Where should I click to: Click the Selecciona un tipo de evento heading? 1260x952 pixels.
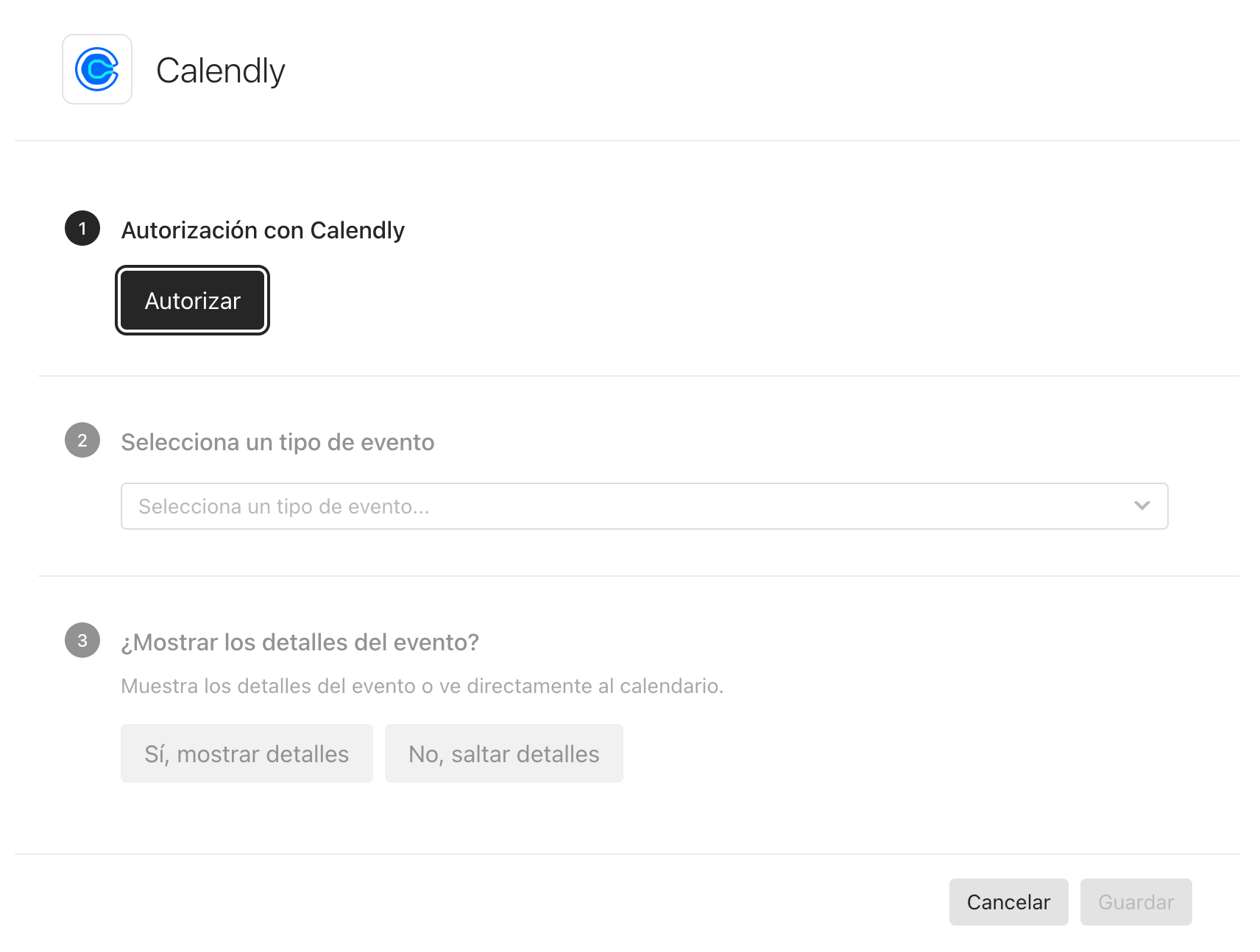tap(277, 442)
